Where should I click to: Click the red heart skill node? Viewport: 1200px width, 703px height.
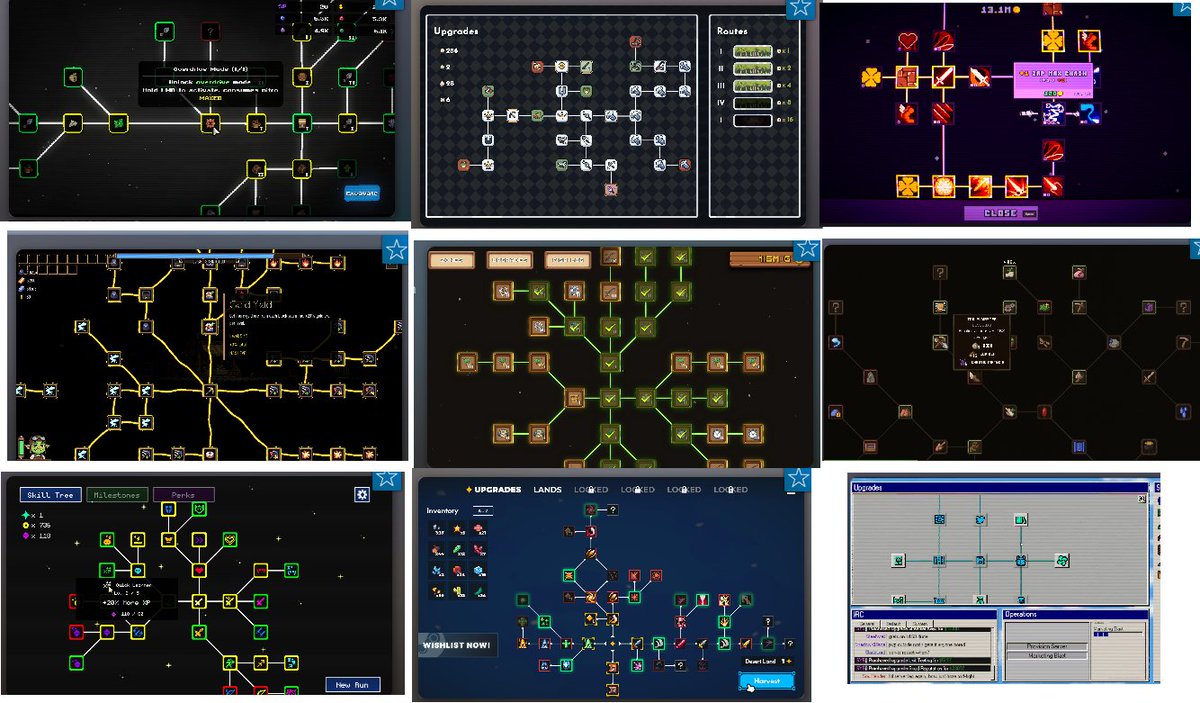tap(199, 570)
